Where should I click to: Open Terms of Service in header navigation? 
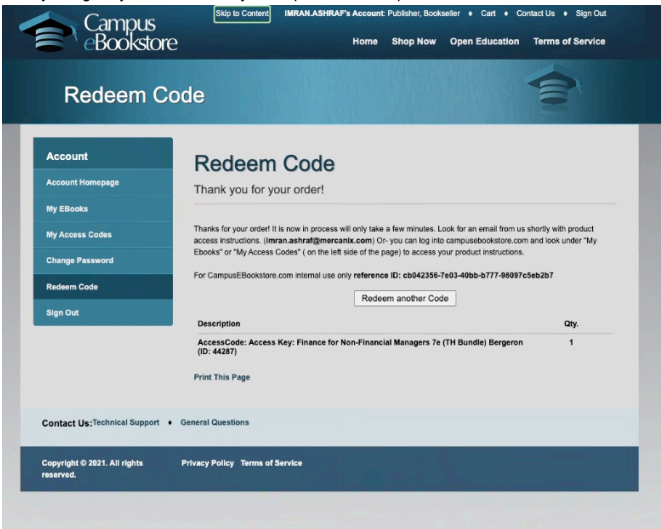[x=569, y=42]
